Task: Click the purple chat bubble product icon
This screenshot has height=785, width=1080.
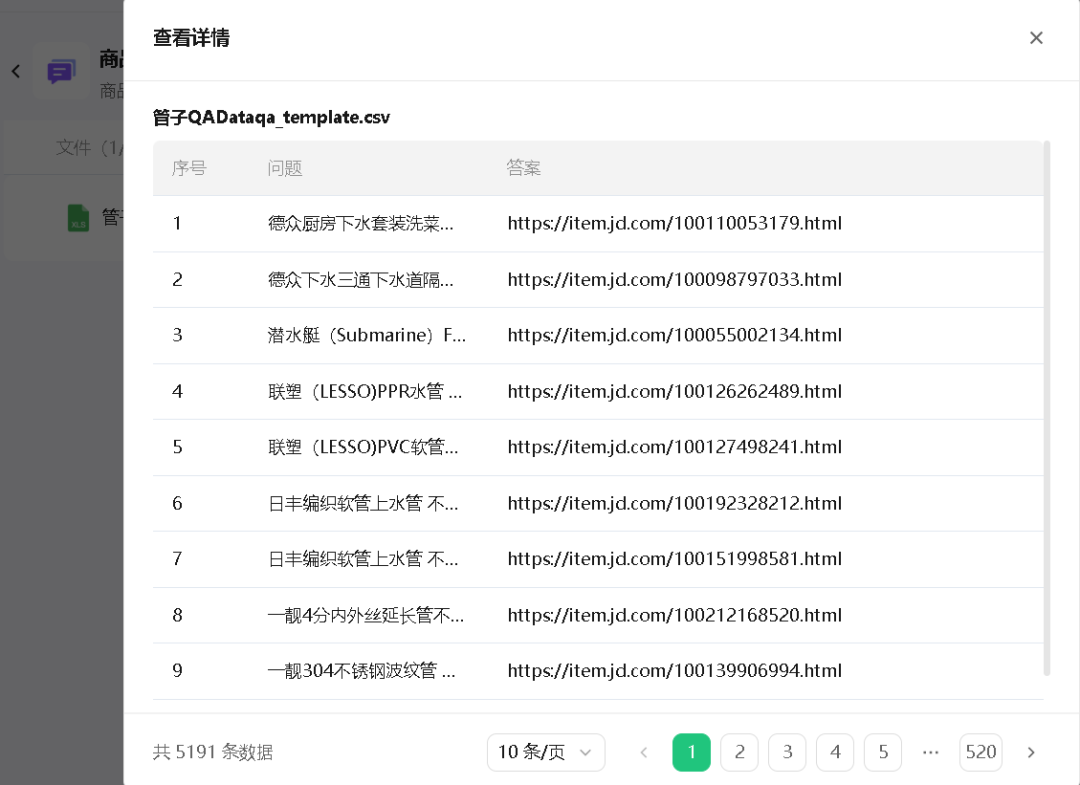Action: pyautogui.click(x=61, y=71)
